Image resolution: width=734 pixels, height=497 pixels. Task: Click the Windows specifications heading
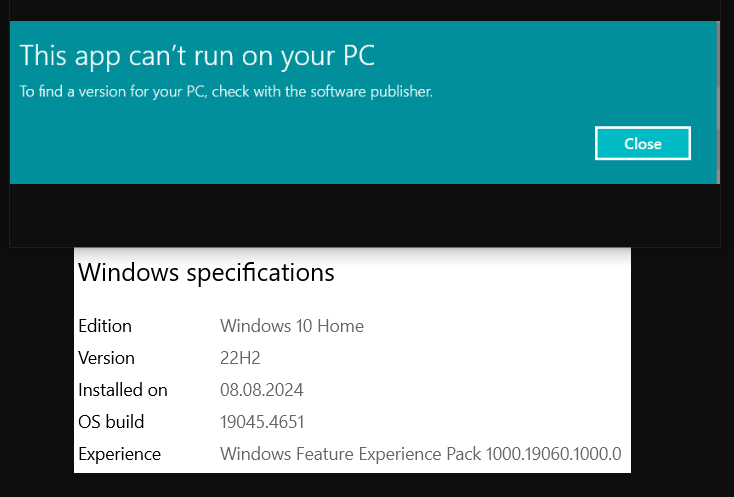[x=206, y=272]
